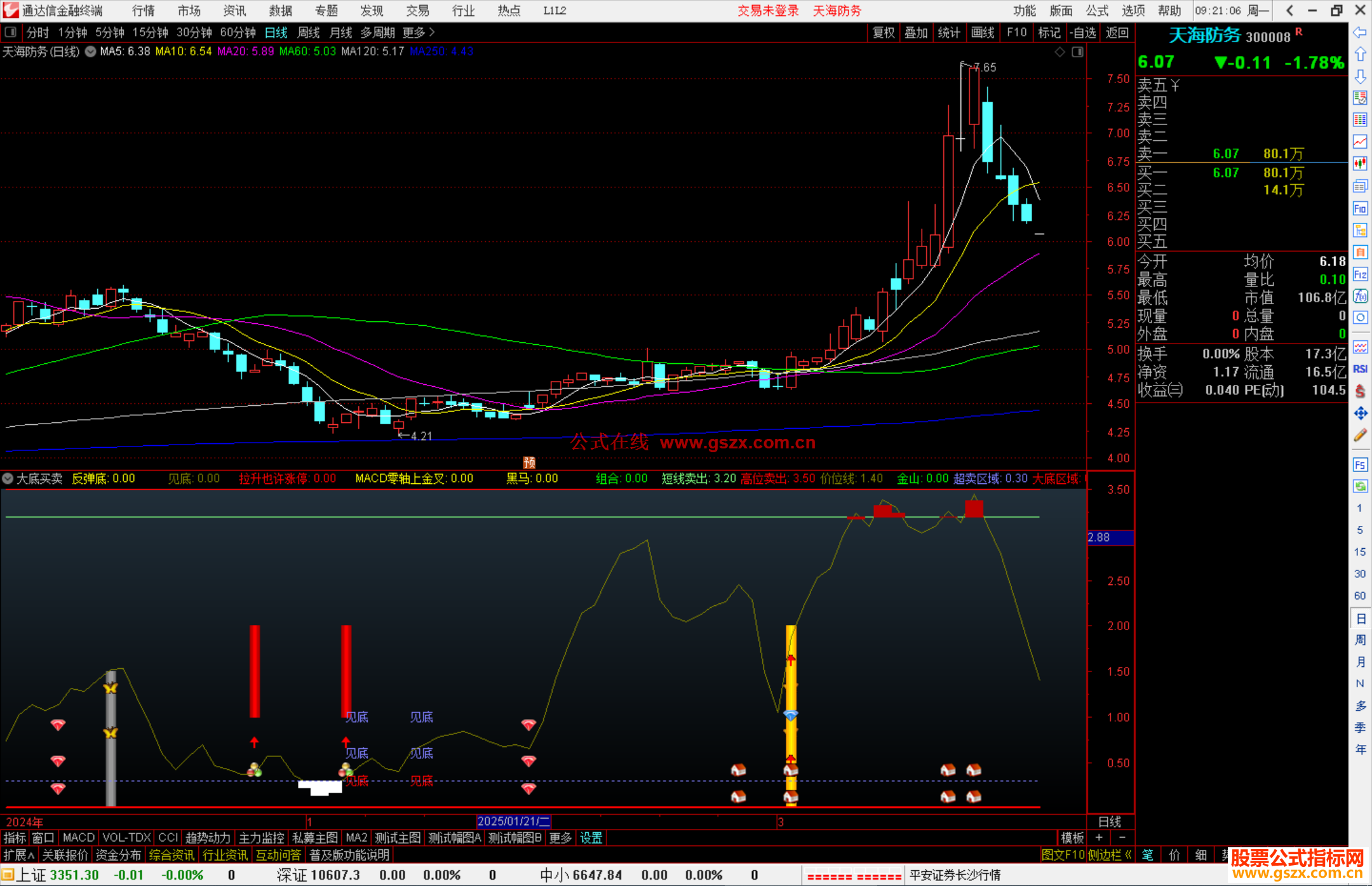Image resolution: width=1372 pixels, height=886 pixels.
Task: Click the maximize chart panel icon
Action: [1077, 52]
